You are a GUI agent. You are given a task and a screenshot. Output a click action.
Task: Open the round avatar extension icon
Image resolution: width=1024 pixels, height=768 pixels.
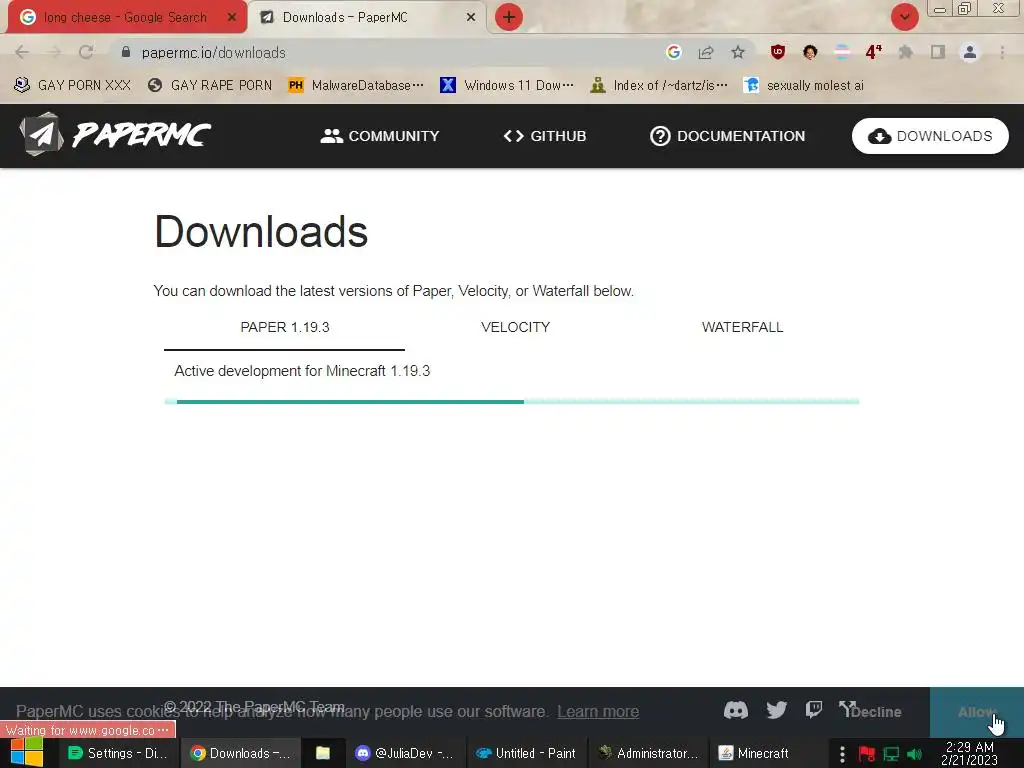click(810, 52)
